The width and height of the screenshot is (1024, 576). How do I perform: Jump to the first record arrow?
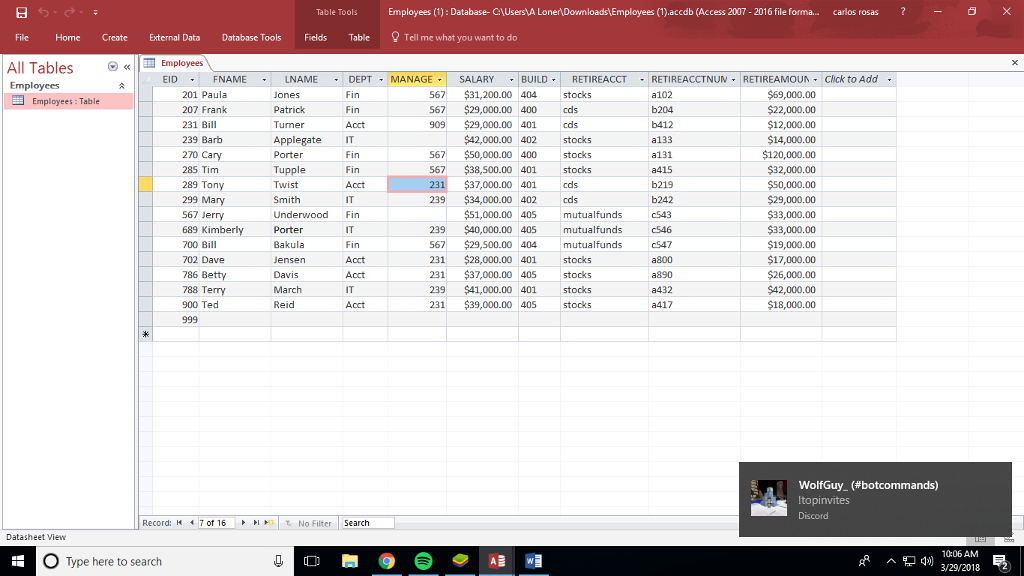(x=179, y=522)
